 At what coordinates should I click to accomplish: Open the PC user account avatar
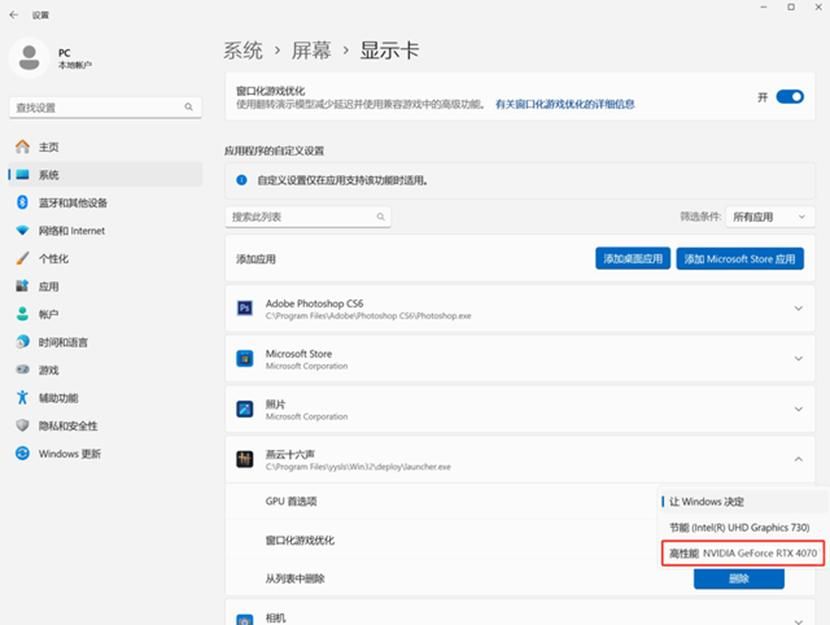coord(29,58)
